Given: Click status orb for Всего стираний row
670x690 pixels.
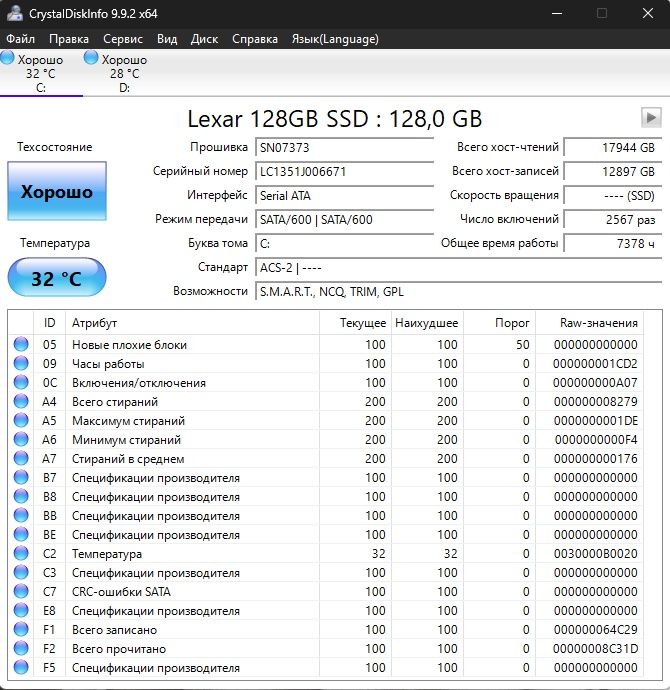Looking at the screenshot, I should pyautogui.click(x=21, y=401).
